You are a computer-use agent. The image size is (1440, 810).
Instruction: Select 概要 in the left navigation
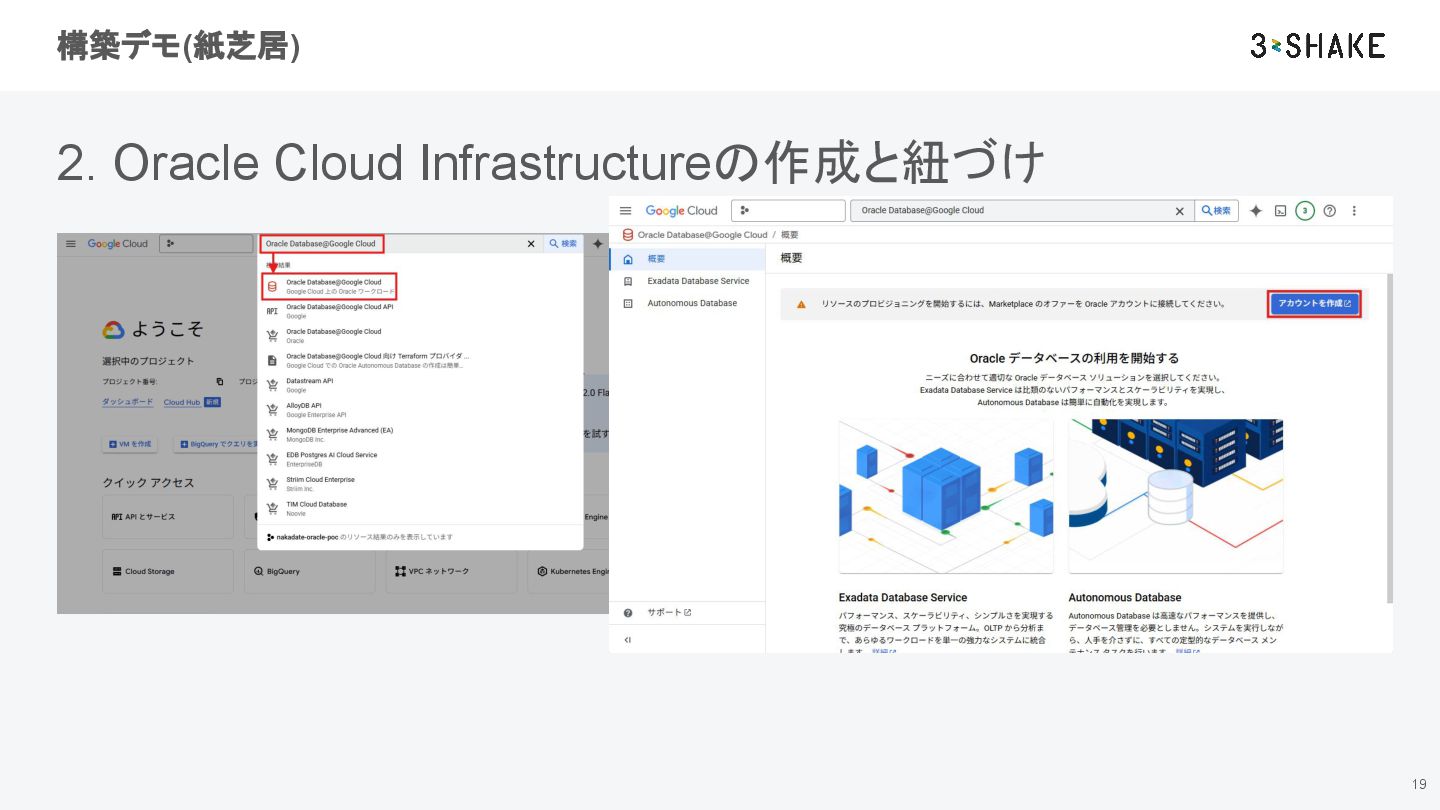[x=687, y=259]
